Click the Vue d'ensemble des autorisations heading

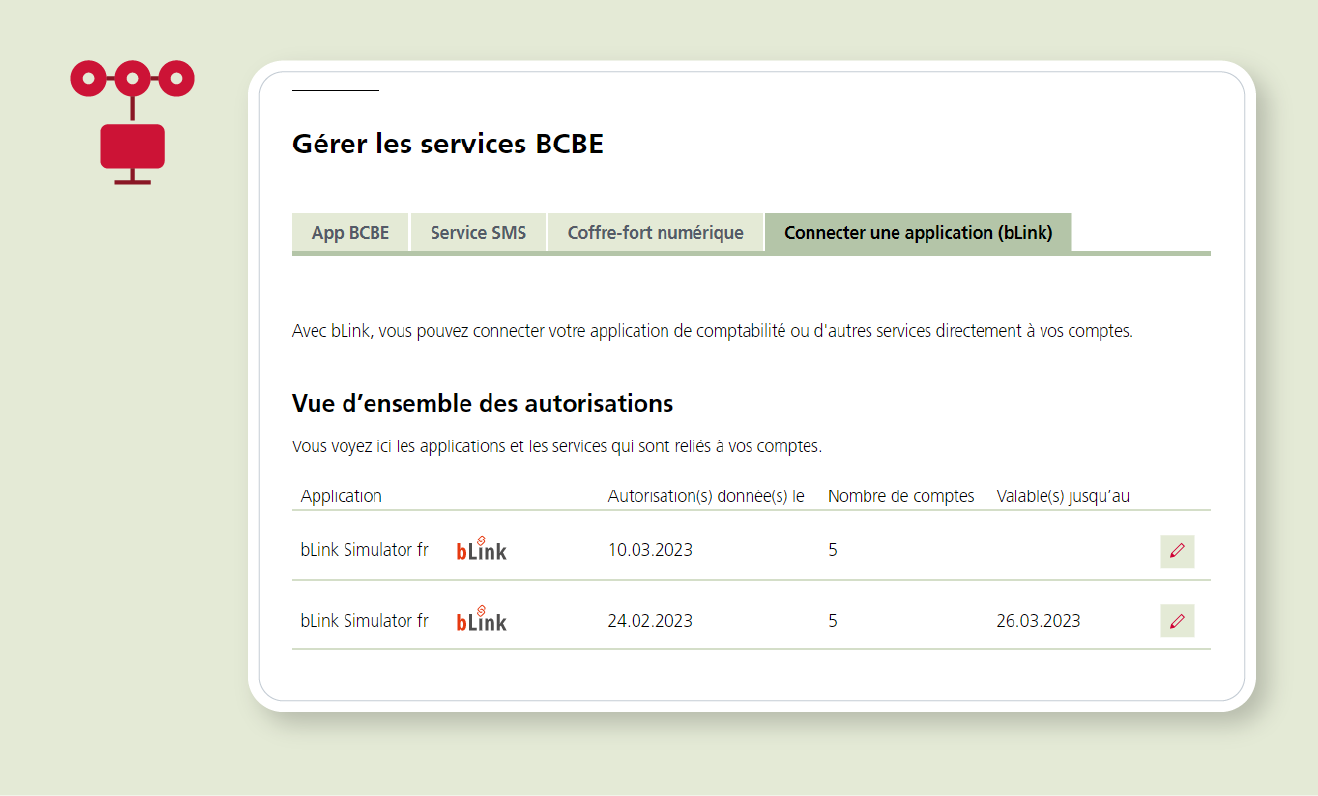482,404
